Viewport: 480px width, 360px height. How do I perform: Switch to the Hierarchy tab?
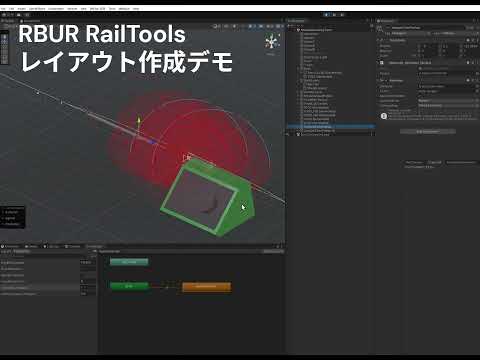(x=296, y=21)
